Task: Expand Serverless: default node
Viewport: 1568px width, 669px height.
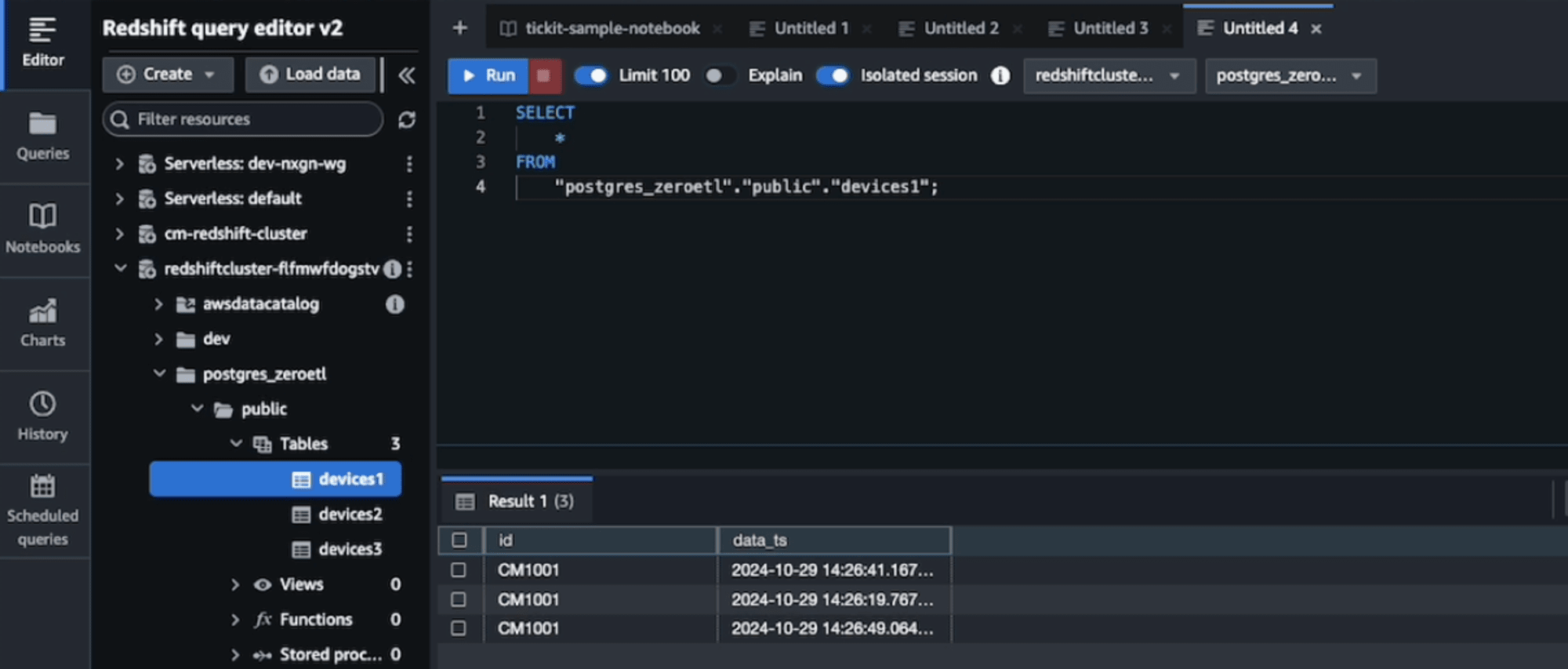Action: click(119, 199)
